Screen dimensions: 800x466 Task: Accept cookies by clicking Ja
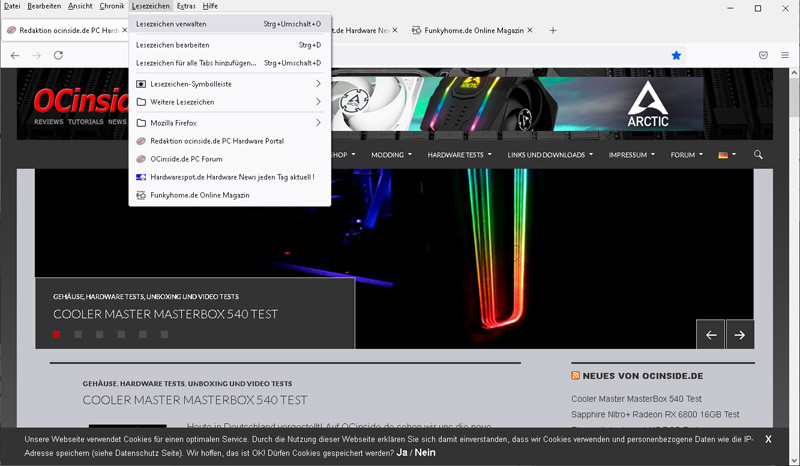(x=402, y=453)
